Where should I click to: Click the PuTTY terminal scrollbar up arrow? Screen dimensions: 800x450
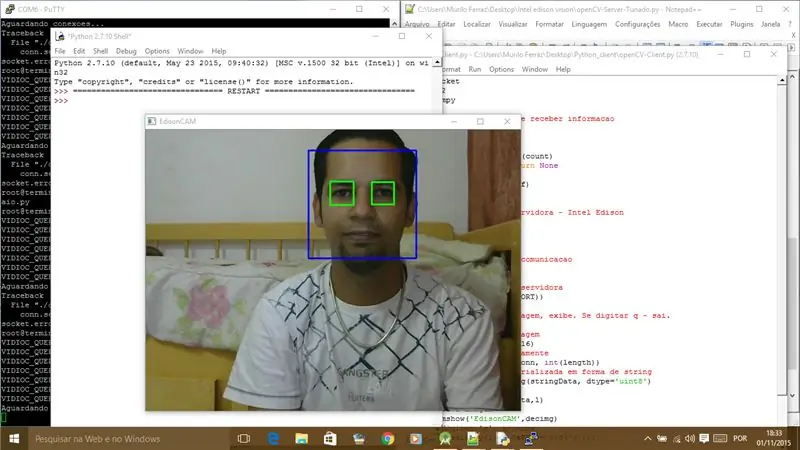click(x=394, y=24)
